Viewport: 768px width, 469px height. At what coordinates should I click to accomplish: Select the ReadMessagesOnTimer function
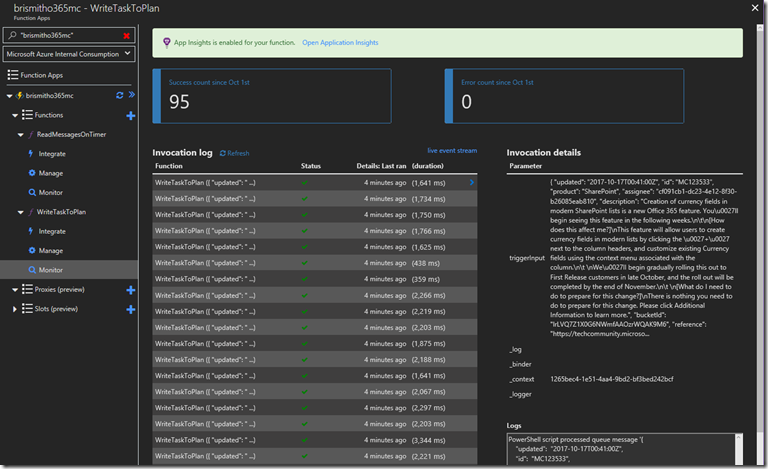[x=71, y=135]
